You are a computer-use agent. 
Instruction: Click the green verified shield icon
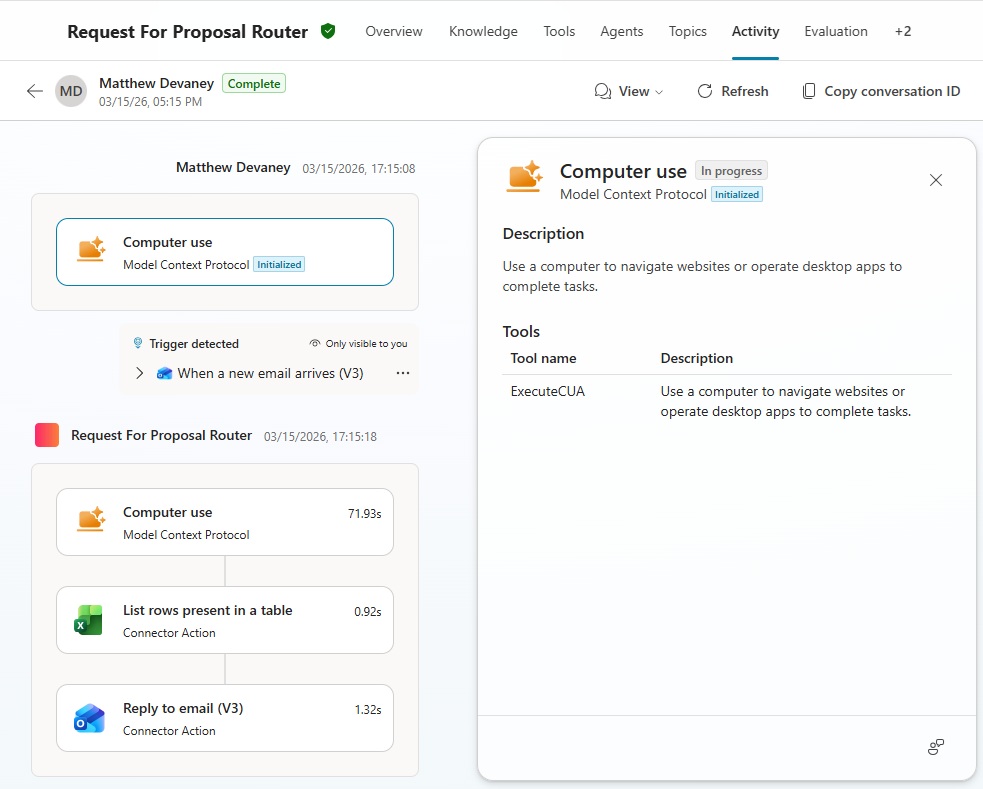click(328, 31)
